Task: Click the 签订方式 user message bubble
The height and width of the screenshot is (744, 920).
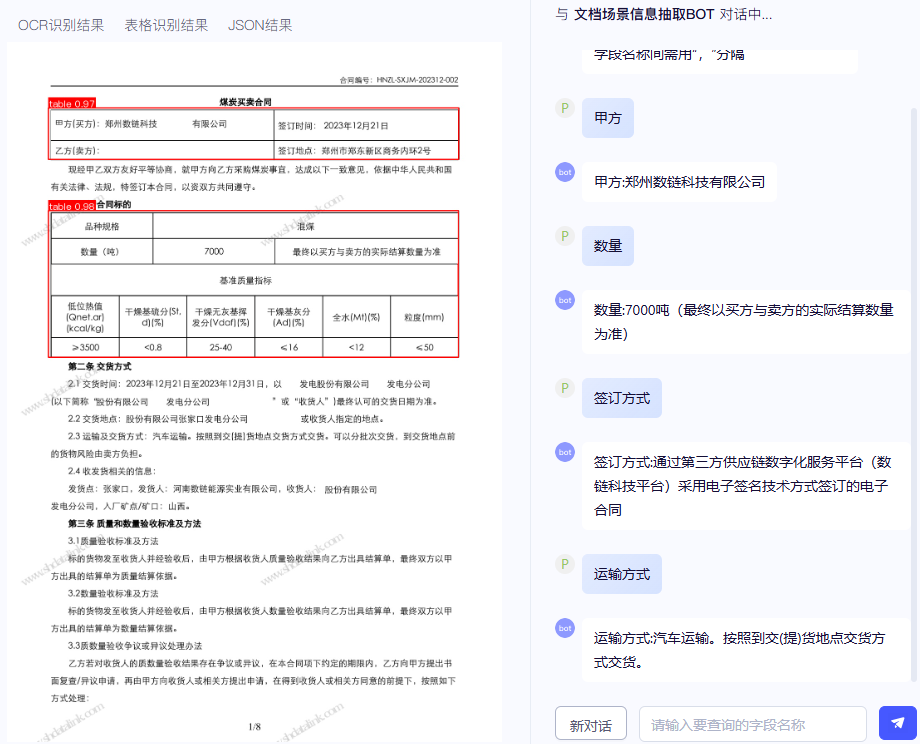Action: 622,398
